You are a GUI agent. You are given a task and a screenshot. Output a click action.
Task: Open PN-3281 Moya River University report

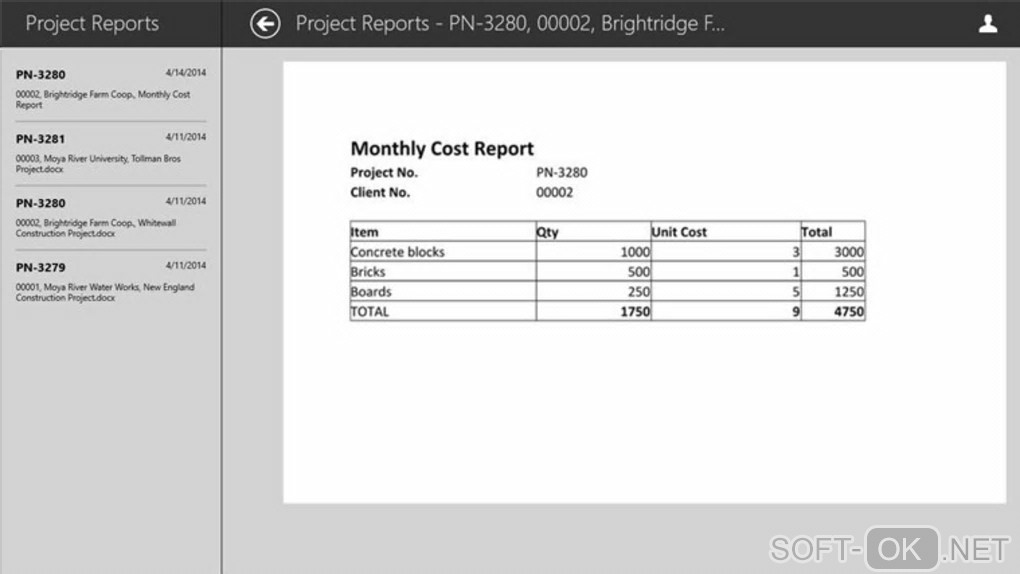click(111, 153)
